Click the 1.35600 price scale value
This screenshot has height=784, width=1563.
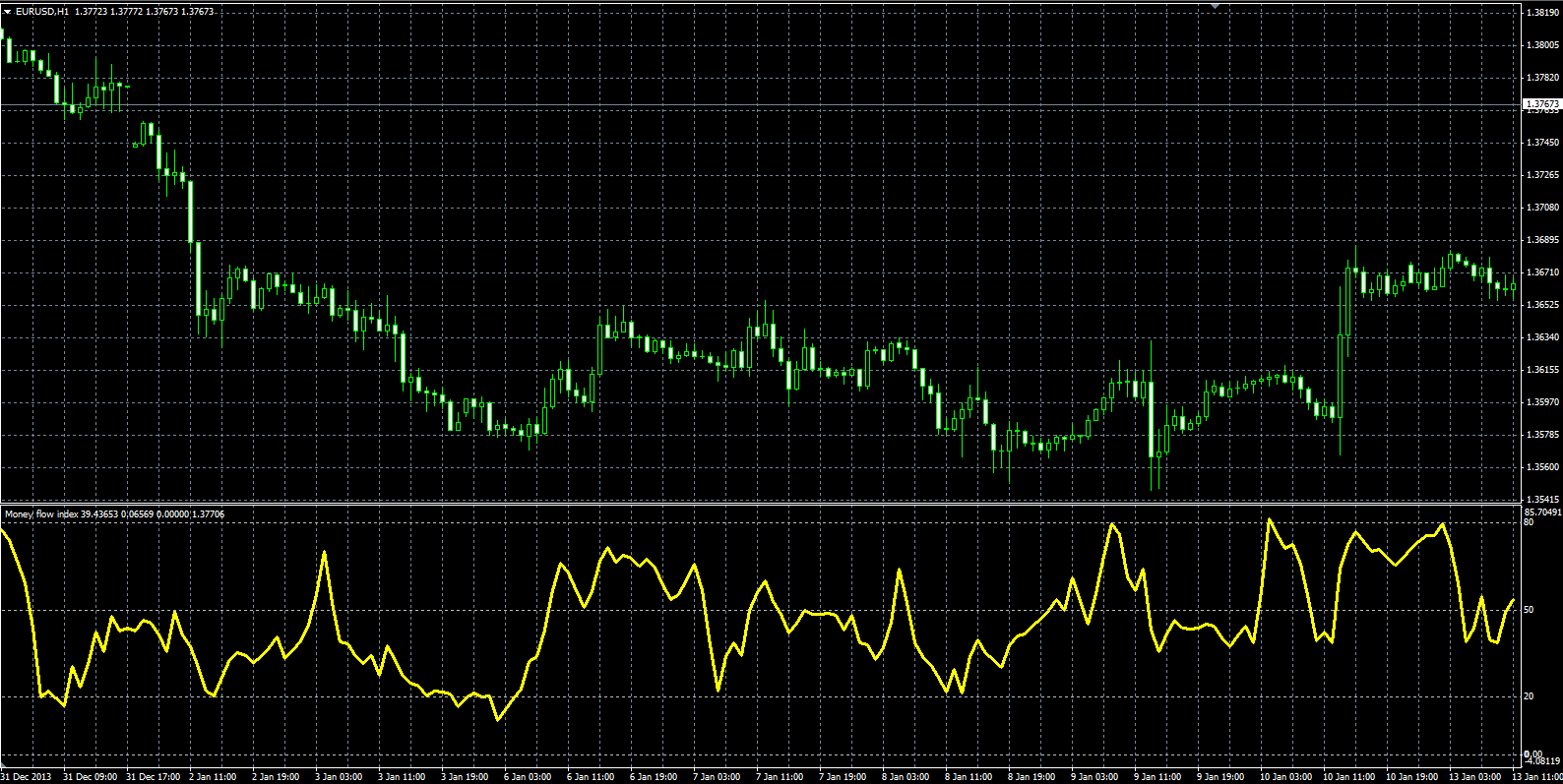[1542, 466]
